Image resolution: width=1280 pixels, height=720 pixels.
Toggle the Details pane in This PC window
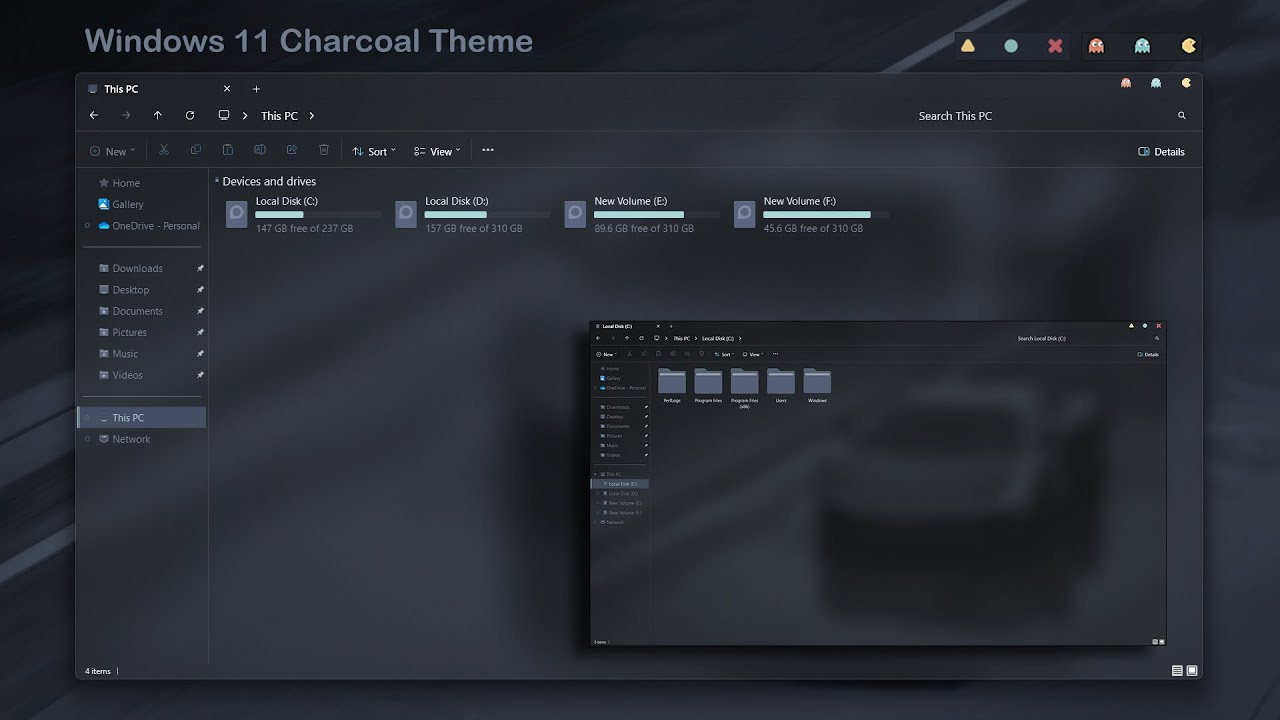[1162, 152]
